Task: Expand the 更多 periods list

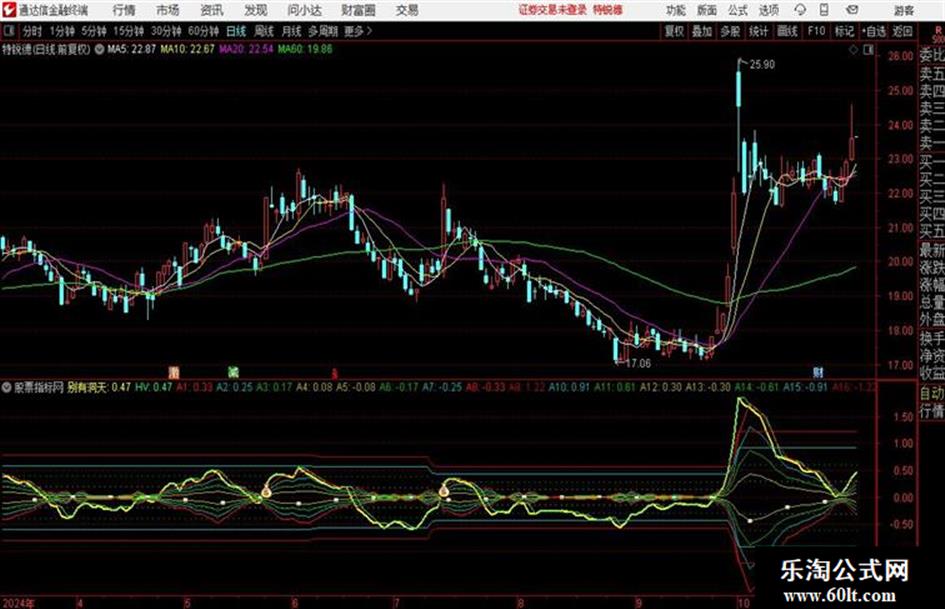Action: 359,31
